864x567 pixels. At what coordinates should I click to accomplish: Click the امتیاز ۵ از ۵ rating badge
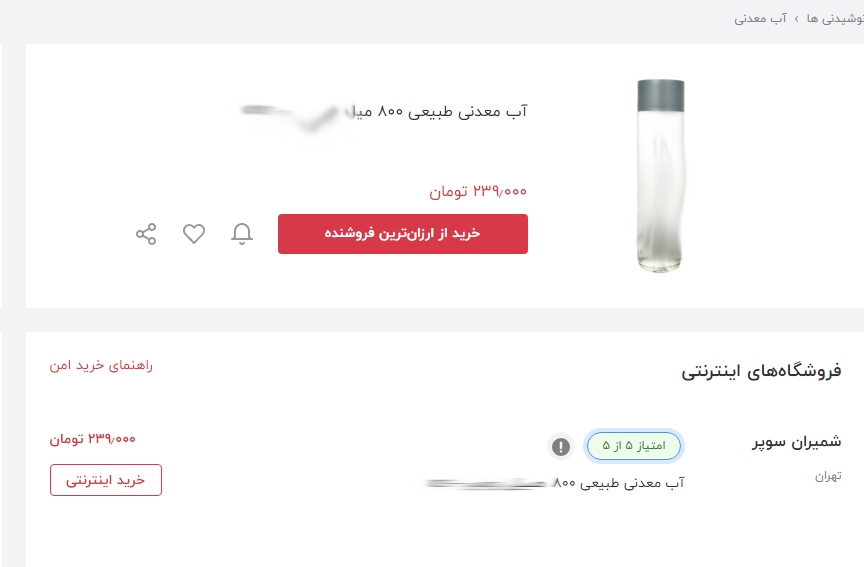coord(634,446)
